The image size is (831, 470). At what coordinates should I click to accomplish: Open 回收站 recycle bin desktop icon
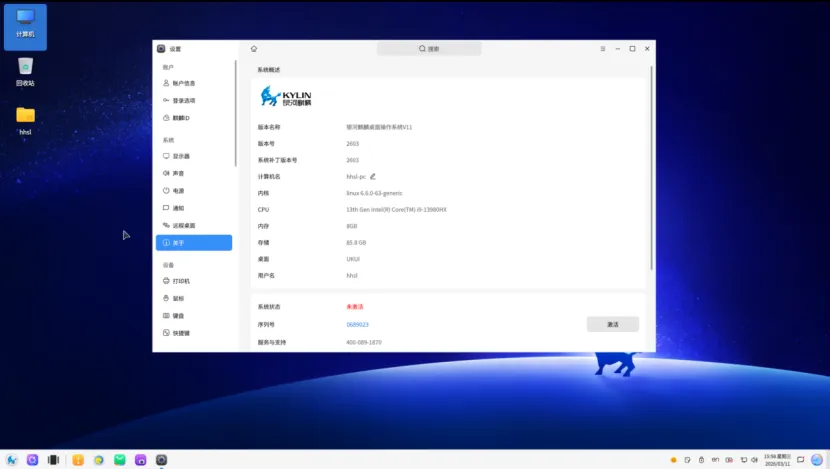[25, 72]
